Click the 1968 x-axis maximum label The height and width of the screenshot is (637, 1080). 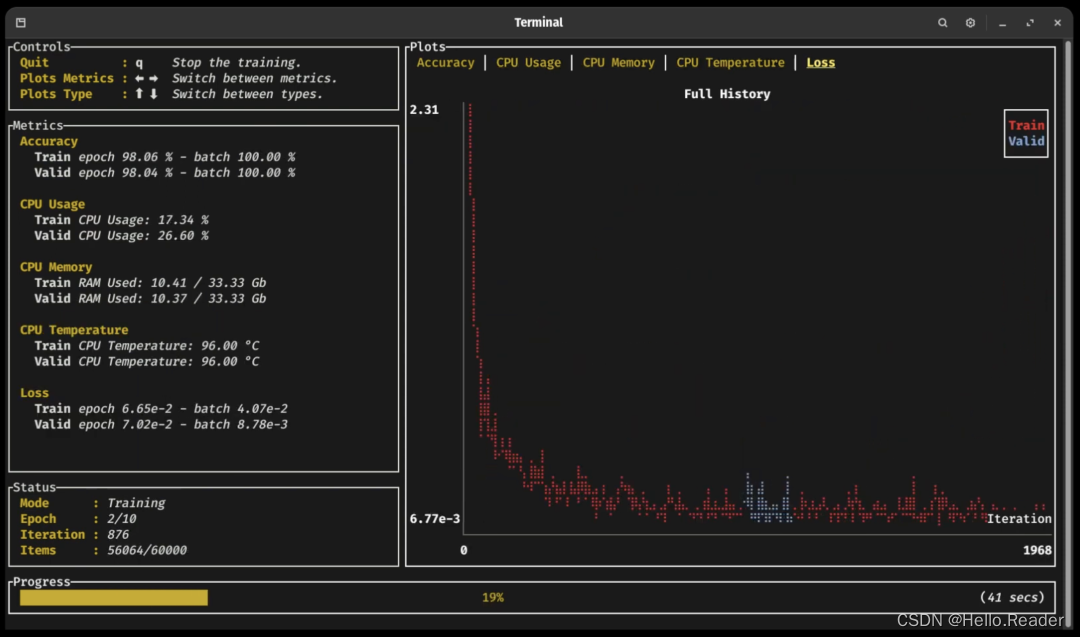[x=1037, y=550]
